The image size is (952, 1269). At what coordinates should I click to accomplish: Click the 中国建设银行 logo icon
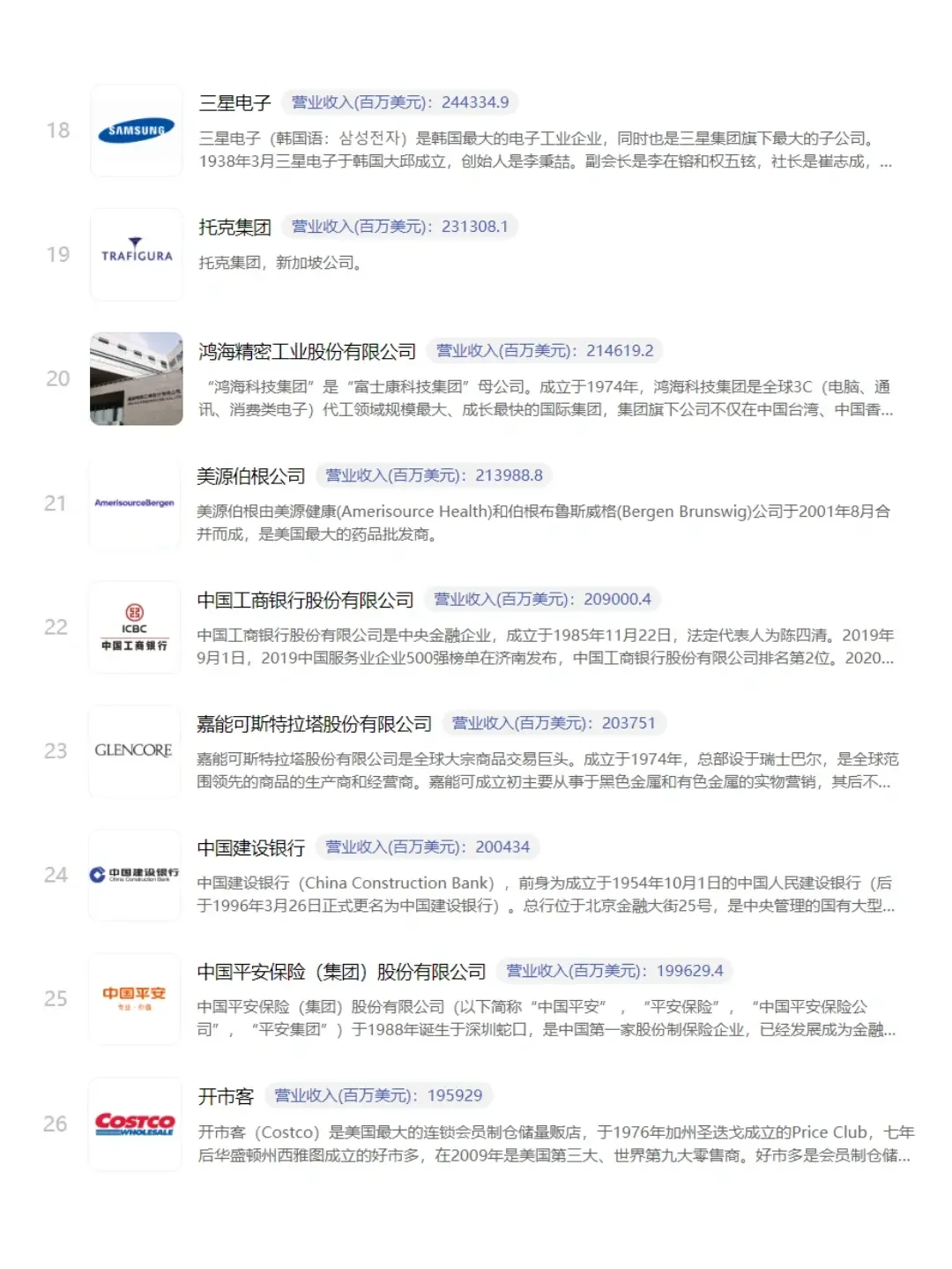(135, 876)
